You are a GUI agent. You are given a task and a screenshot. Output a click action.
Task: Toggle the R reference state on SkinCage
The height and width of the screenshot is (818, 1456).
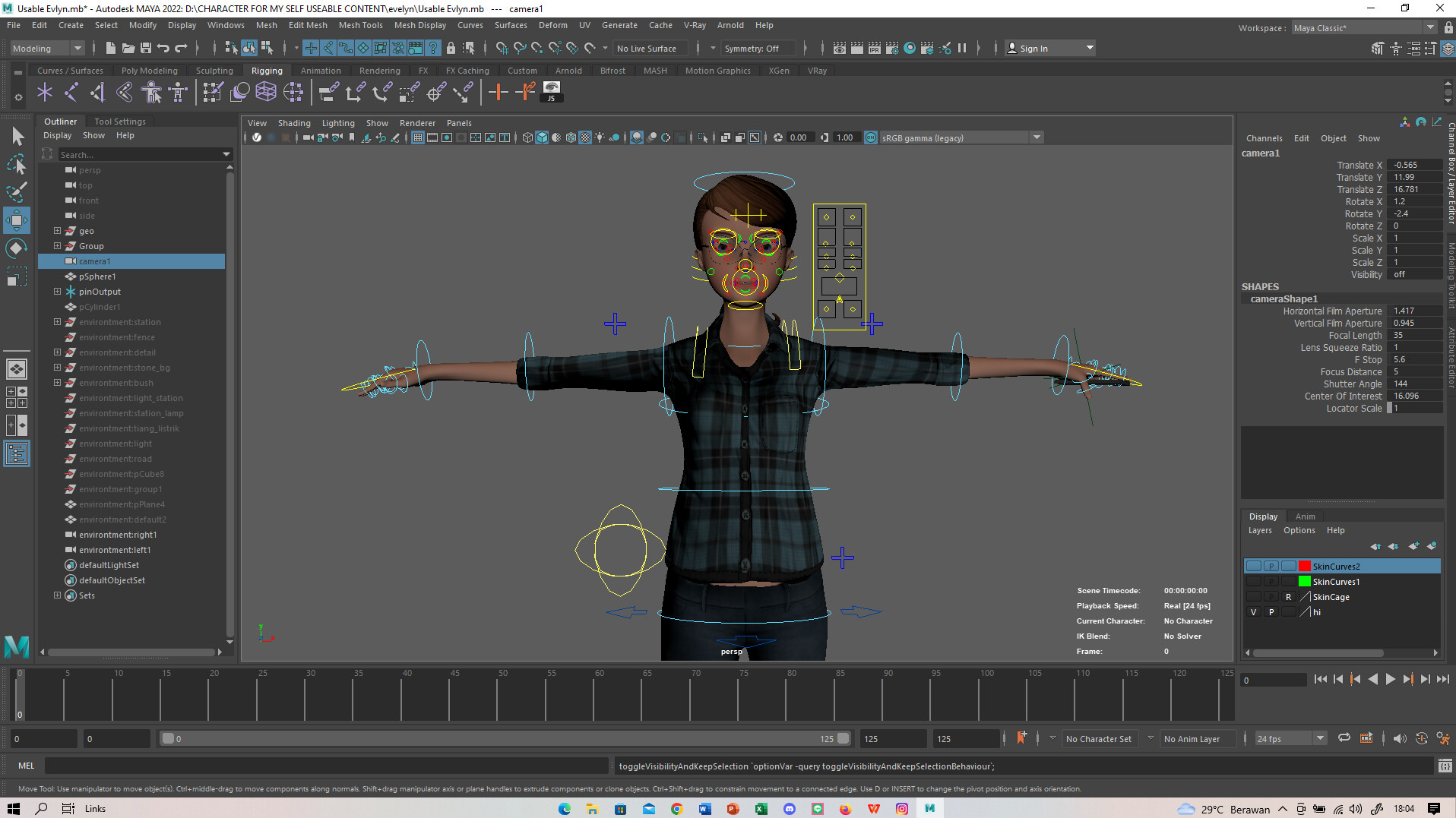[1288, 597]
